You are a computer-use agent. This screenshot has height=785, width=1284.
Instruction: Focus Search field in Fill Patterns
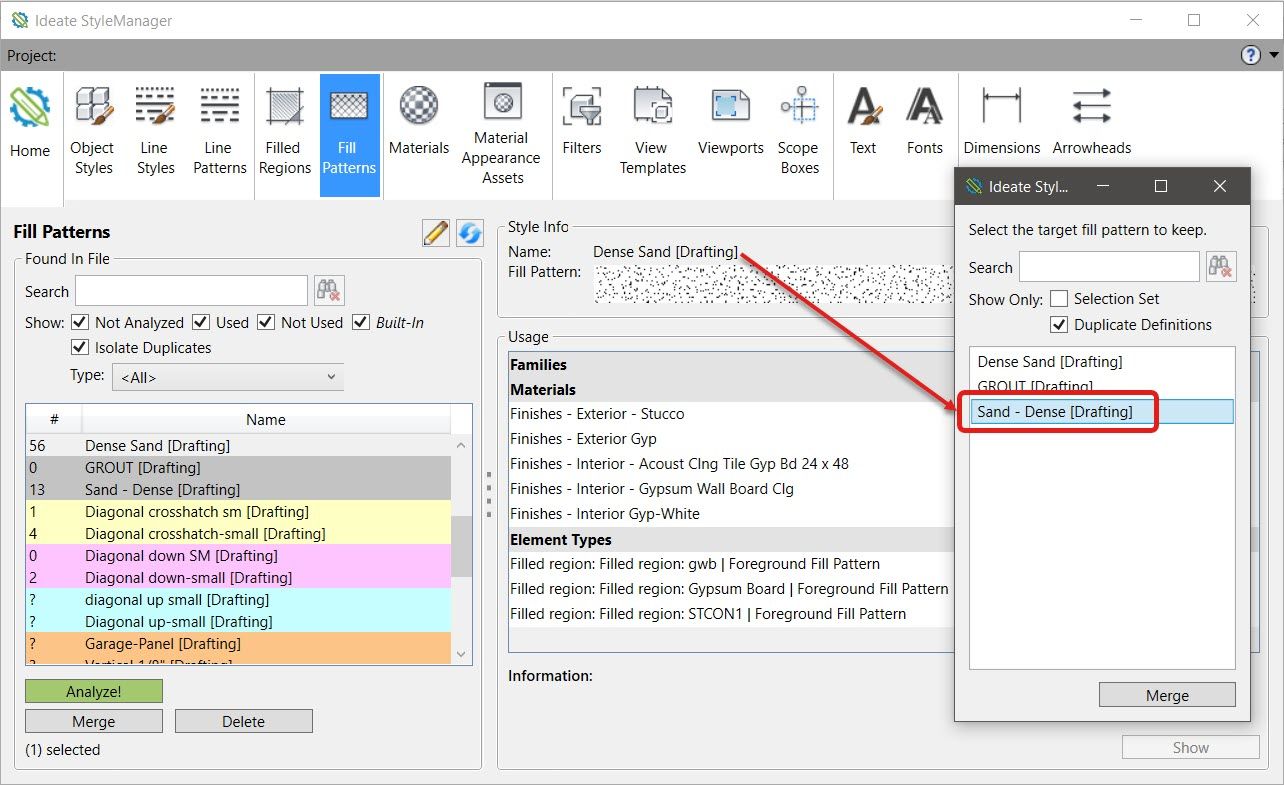[191, 291]
